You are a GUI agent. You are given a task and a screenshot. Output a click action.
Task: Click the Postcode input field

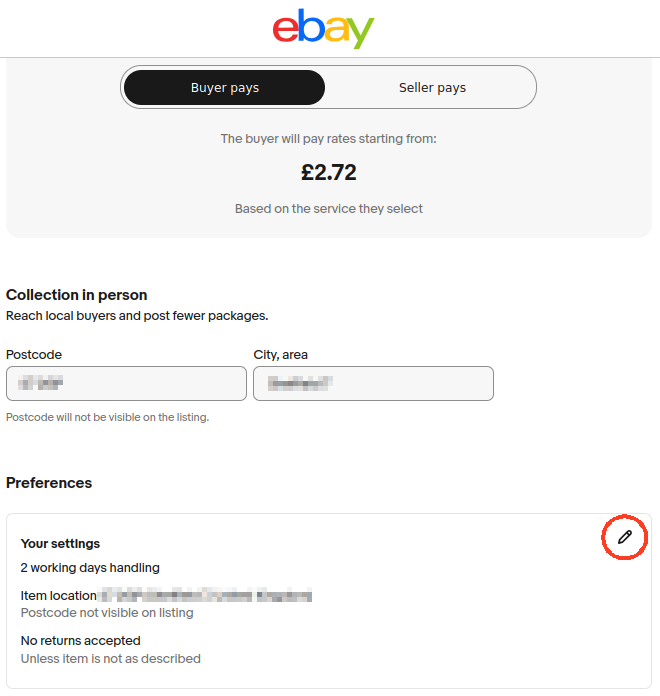point(126,384)
